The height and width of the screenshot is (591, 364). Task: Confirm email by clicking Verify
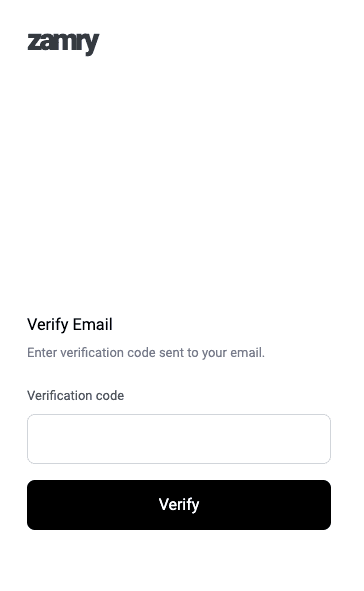click(x=179, y=505)
